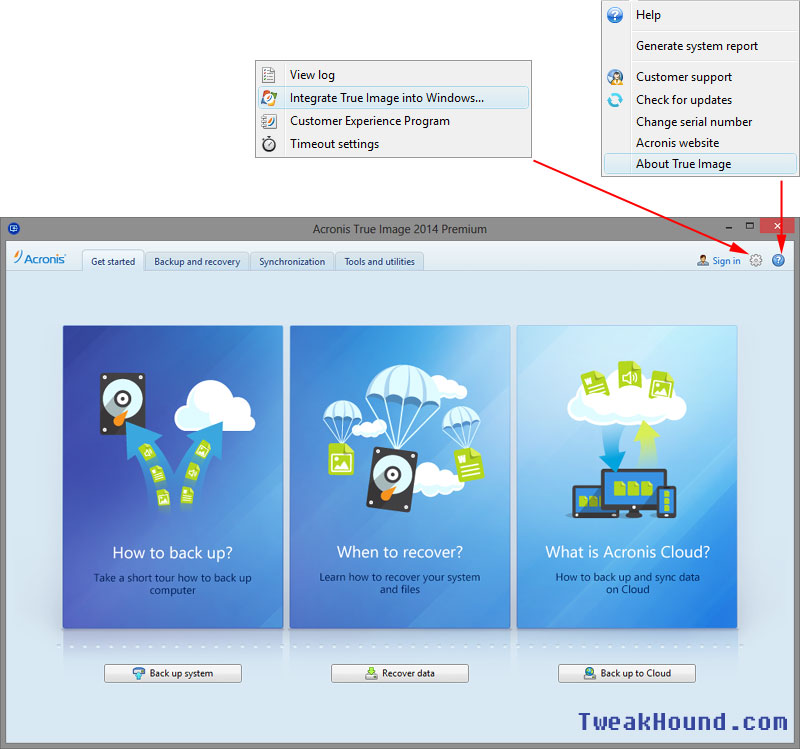Click the Back up system button

(173, 673)
